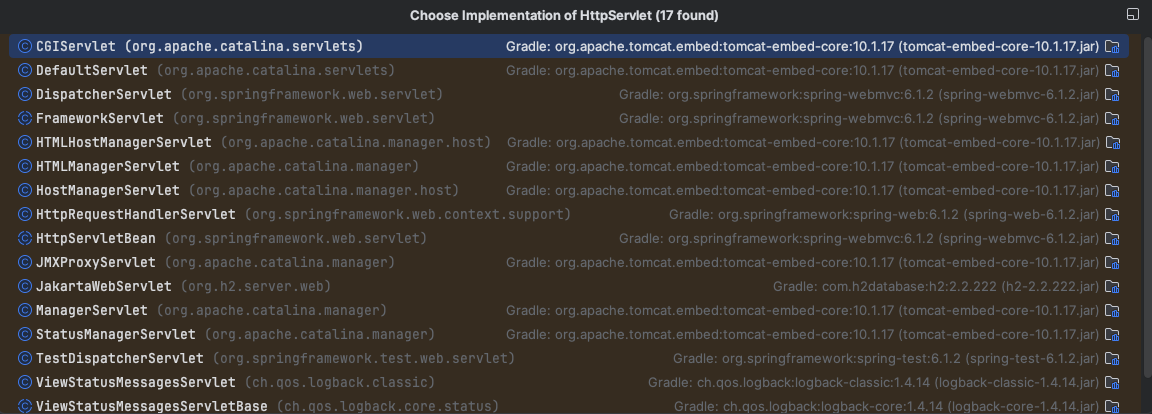The width and height of the screenshot is (1152, 414).
Task: Select TestDispatcherServlet entry
Action: point(570,358)
